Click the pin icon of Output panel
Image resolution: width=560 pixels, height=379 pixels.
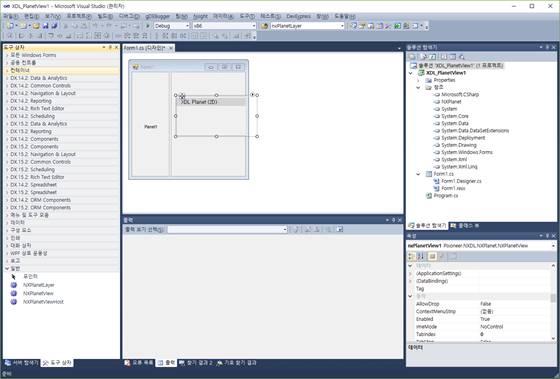pyautogui.click(x=393, y=220)
